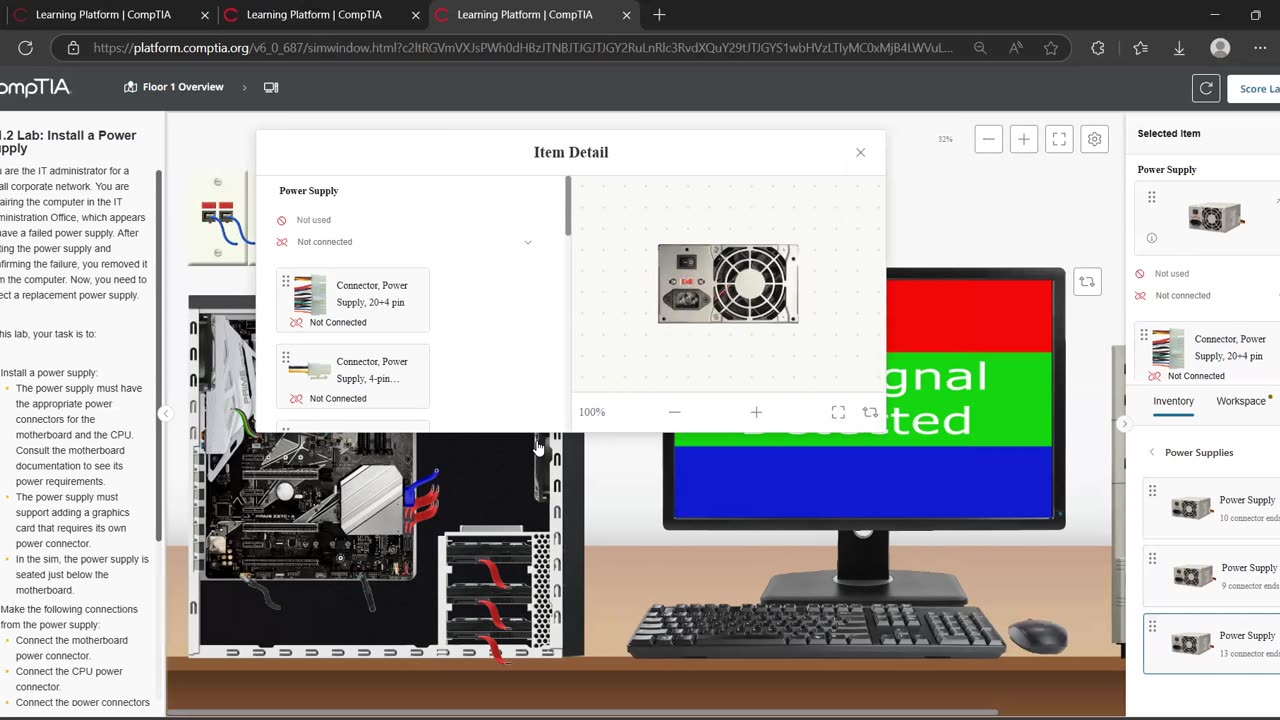Click site info lock icon in address bar
The height and width of the screenshot is (720, 1280).
coord(73,48)
